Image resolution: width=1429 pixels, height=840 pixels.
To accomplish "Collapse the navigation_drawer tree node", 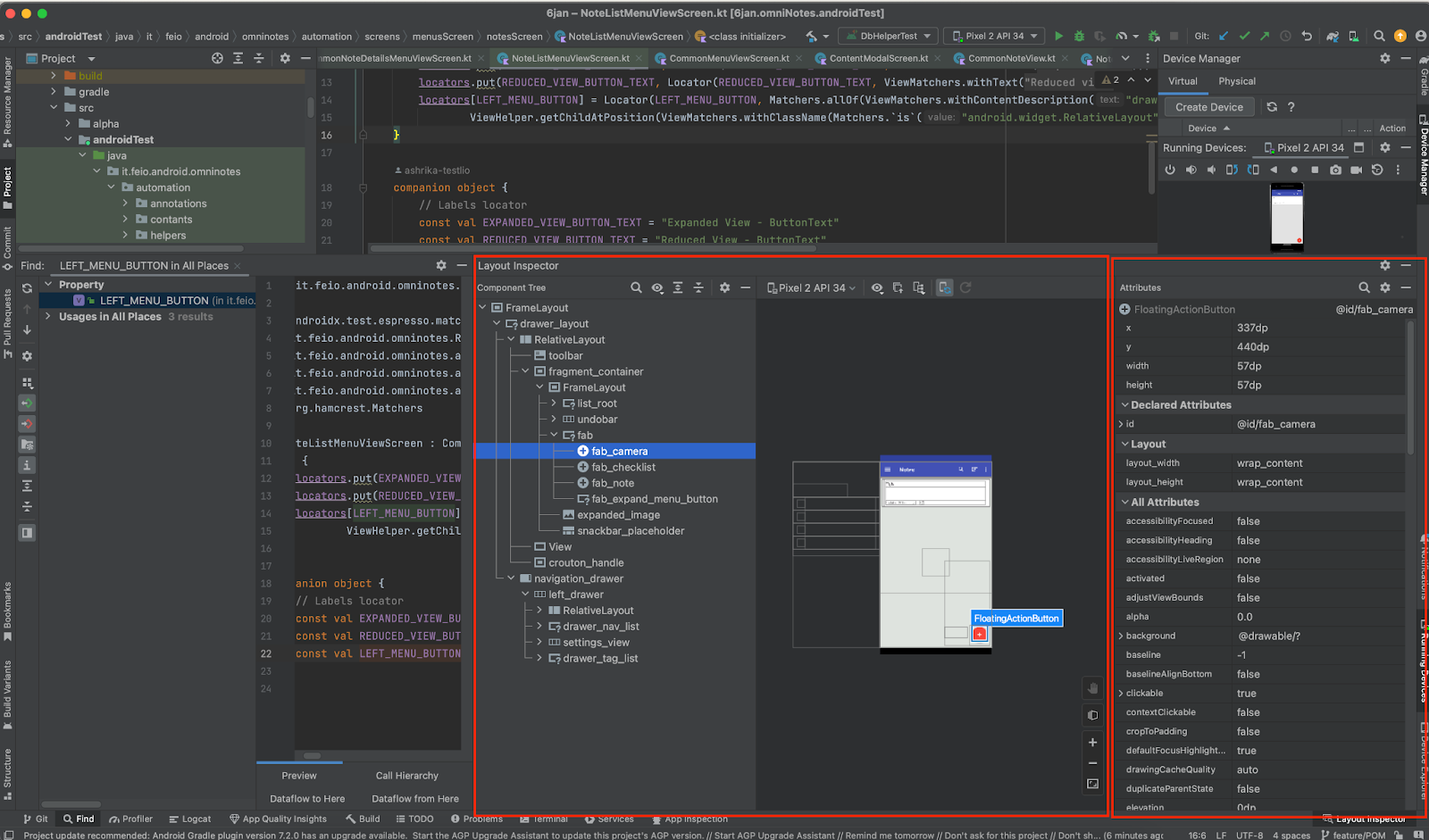I will point(511,578).
